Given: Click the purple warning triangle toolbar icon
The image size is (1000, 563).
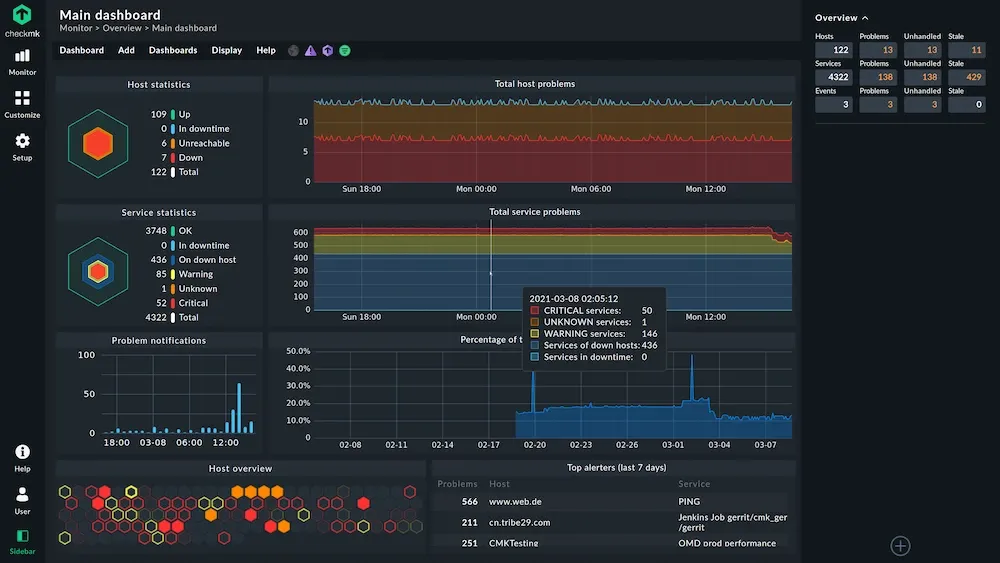Looking at the screenshot, I should pos(311,50).
